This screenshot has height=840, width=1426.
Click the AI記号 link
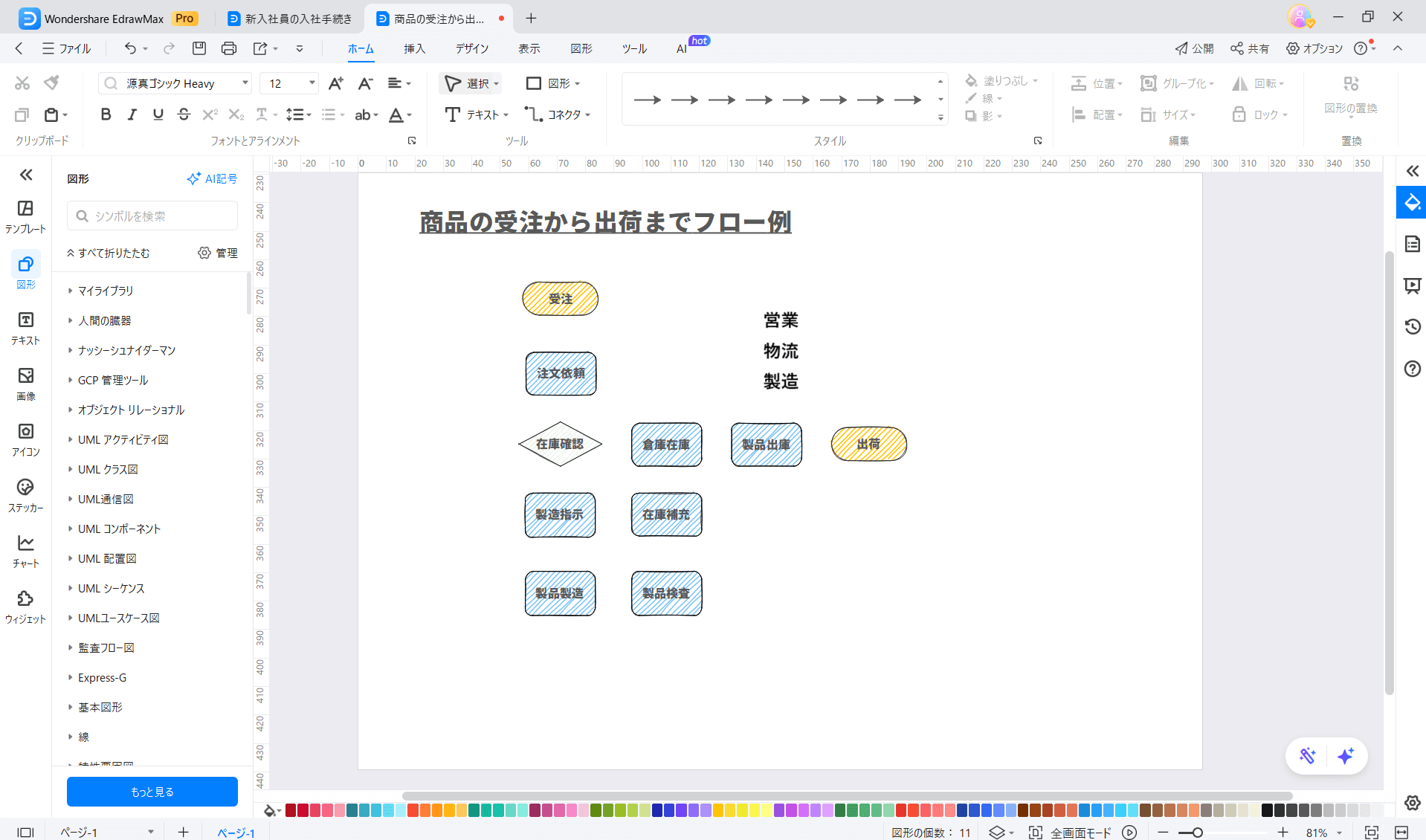coord(212,178)
